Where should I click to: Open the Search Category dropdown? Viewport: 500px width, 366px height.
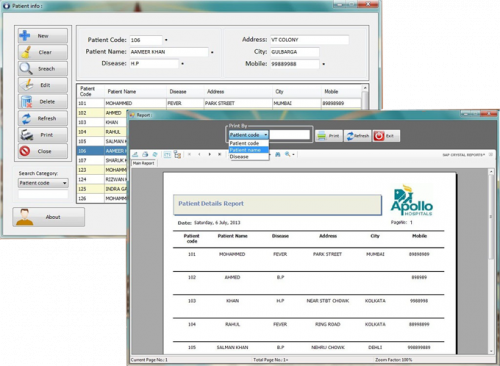coord(43,183)
